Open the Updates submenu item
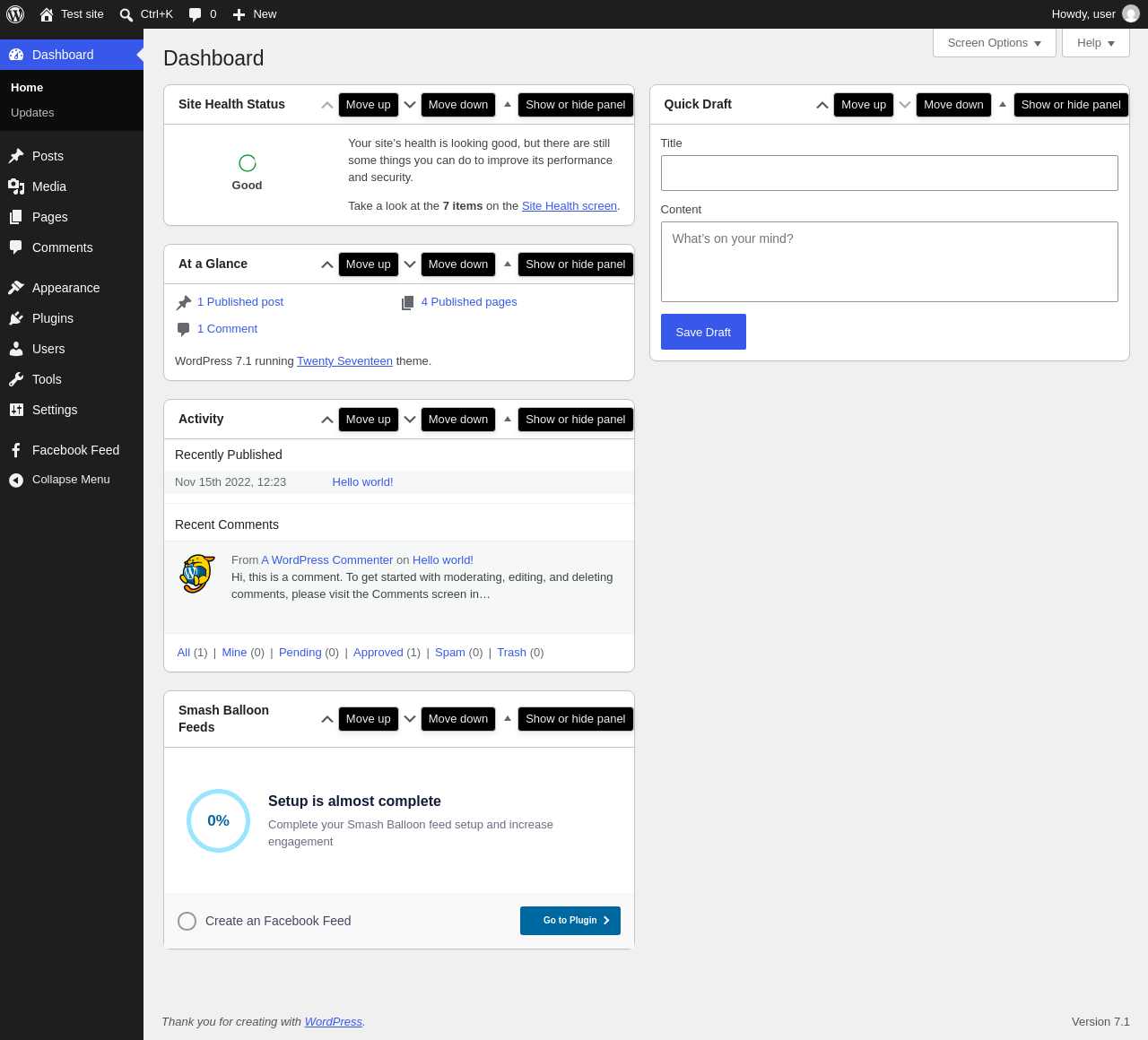Image resolution: width=1148 pixels, height=1040 pixels. pos(32,113)
